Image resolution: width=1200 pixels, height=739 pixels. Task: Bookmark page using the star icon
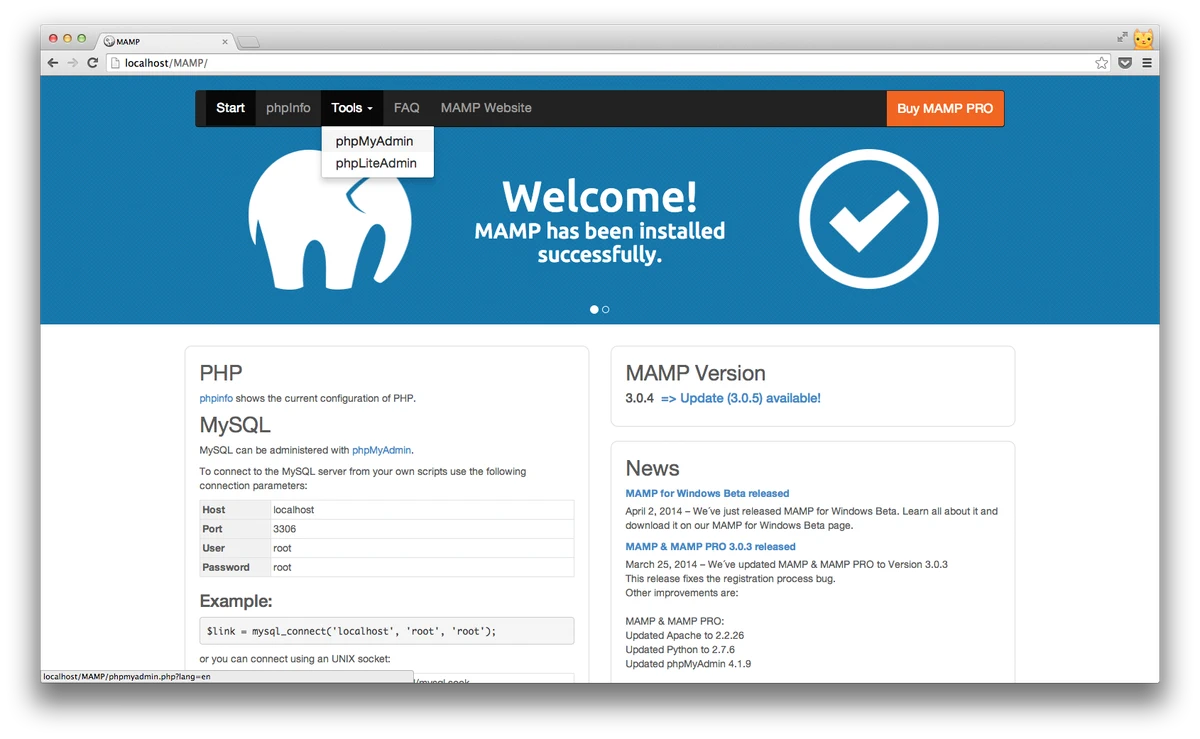coord(1101,63)
